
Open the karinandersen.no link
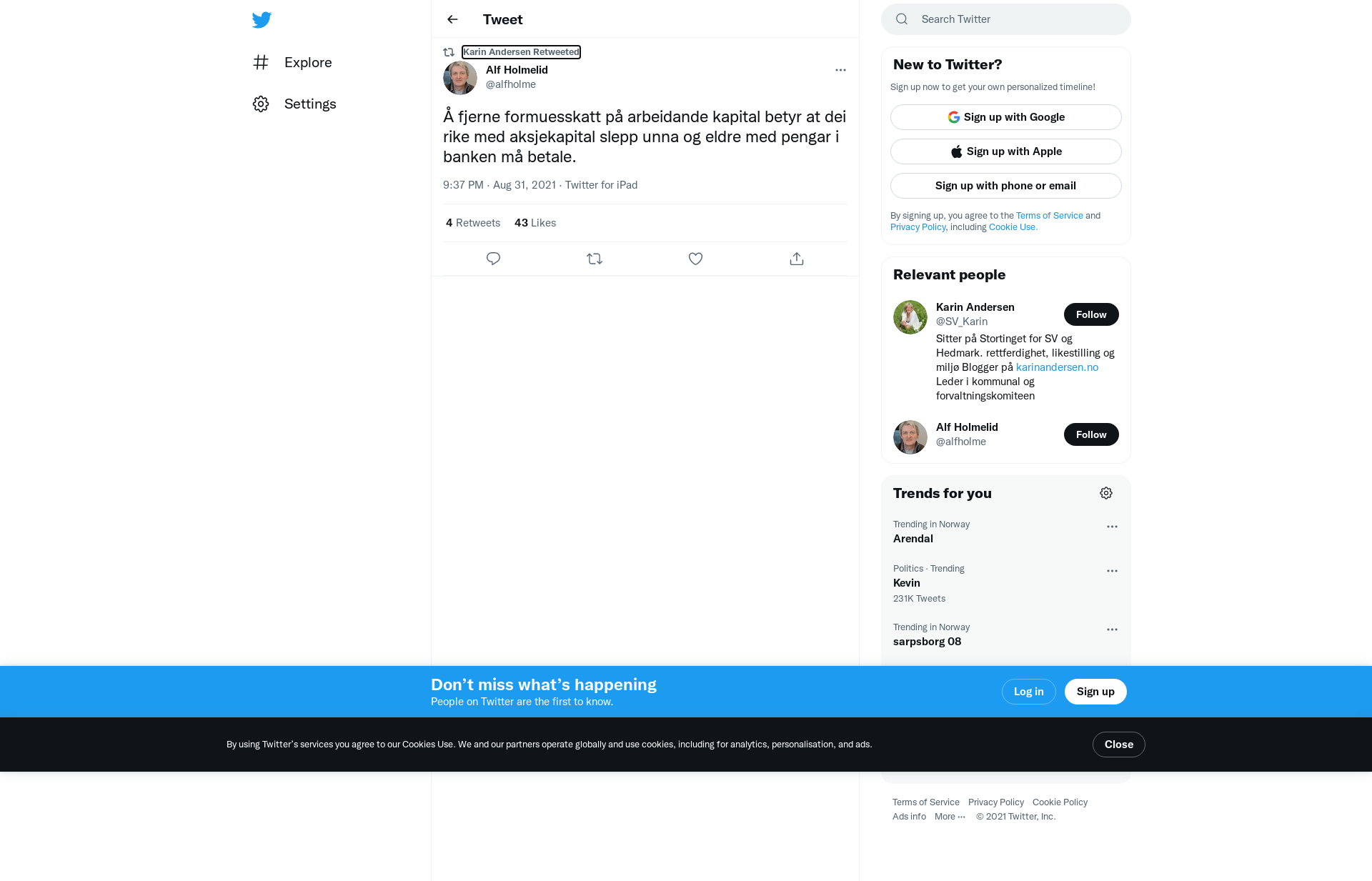(x=1057, y=367)
